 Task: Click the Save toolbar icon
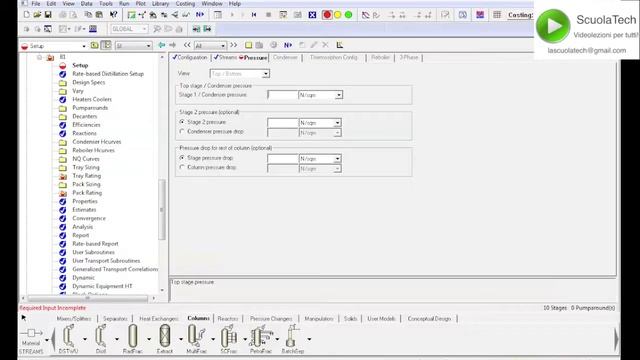point(48,15)
